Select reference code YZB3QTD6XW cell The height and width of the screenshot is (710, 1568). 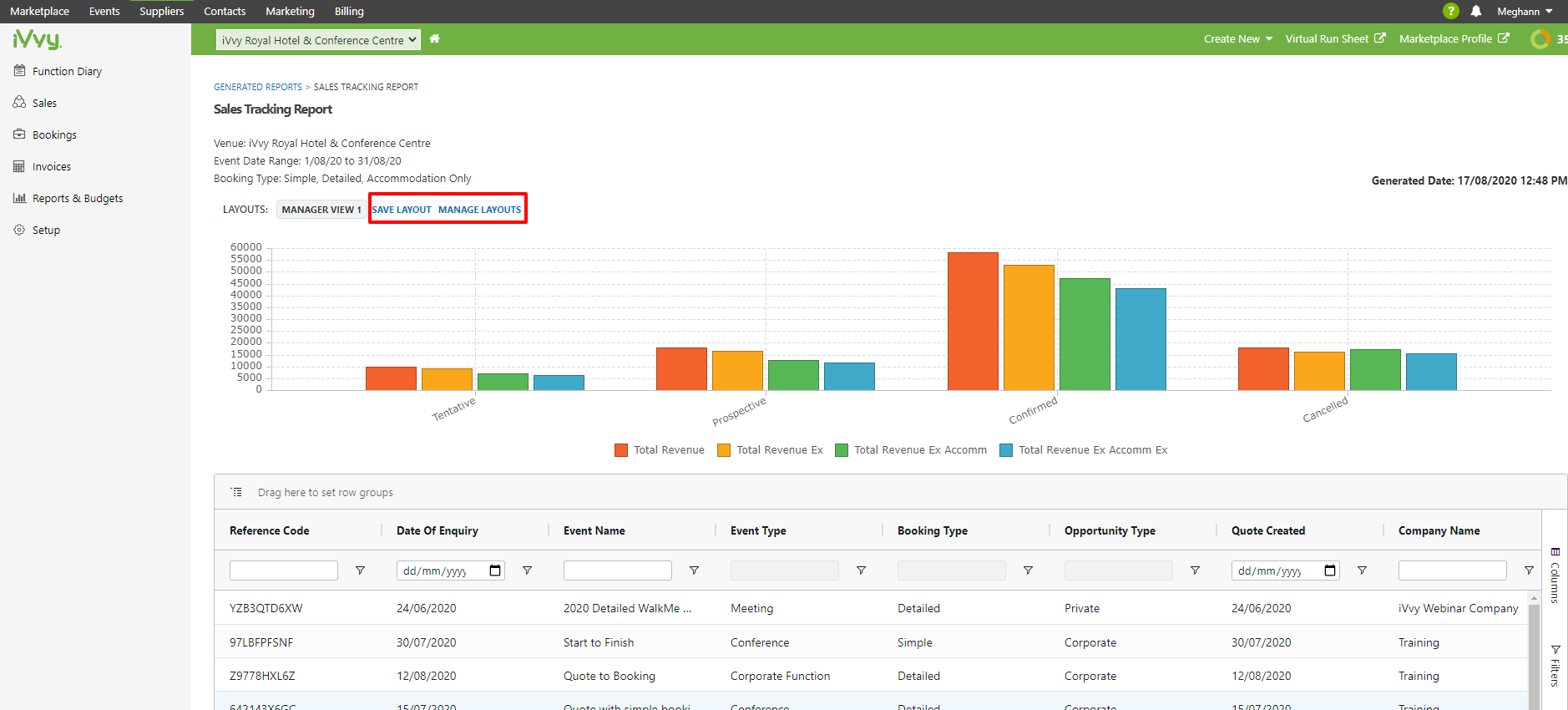[266, 608]
